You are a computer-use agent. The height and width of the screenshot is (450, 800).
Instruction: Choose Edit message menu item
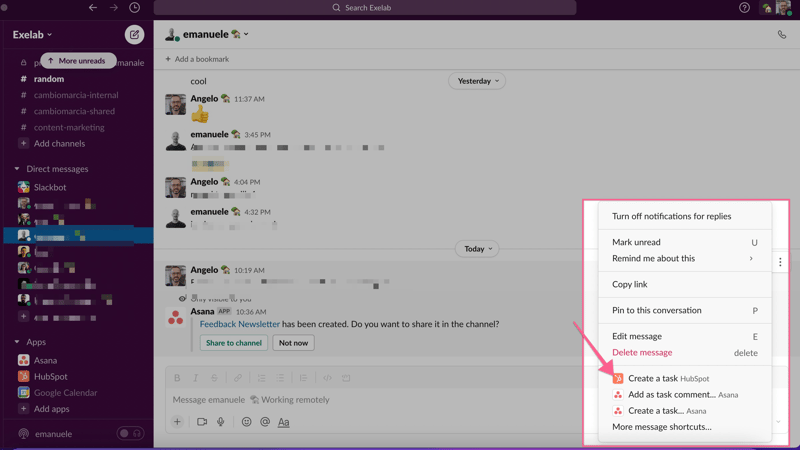(x=685, y=336)
